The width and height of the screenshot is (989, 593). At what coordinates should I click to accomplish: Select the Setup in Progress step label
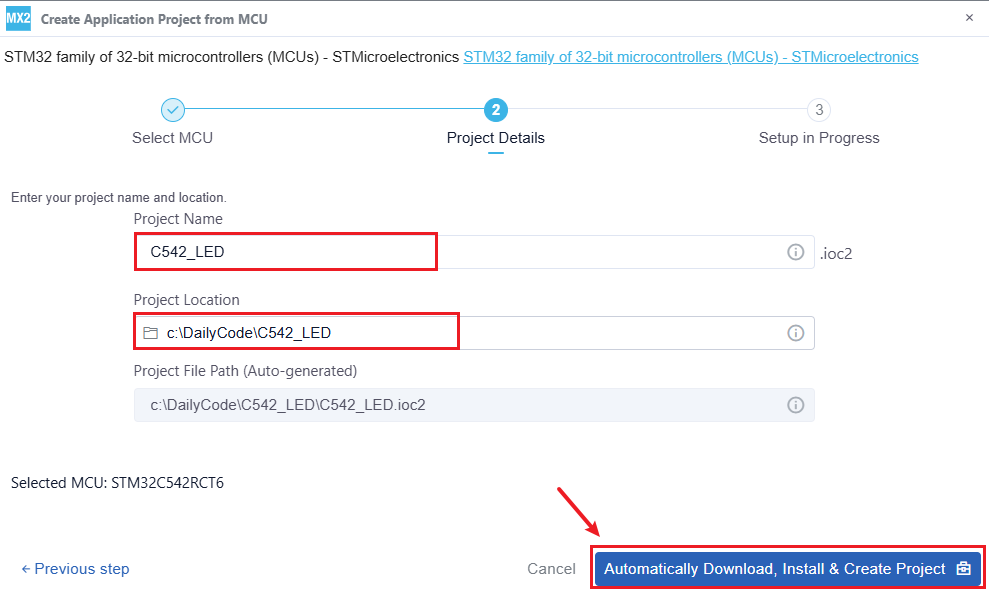pyautogui.click(x=819, y=138)
